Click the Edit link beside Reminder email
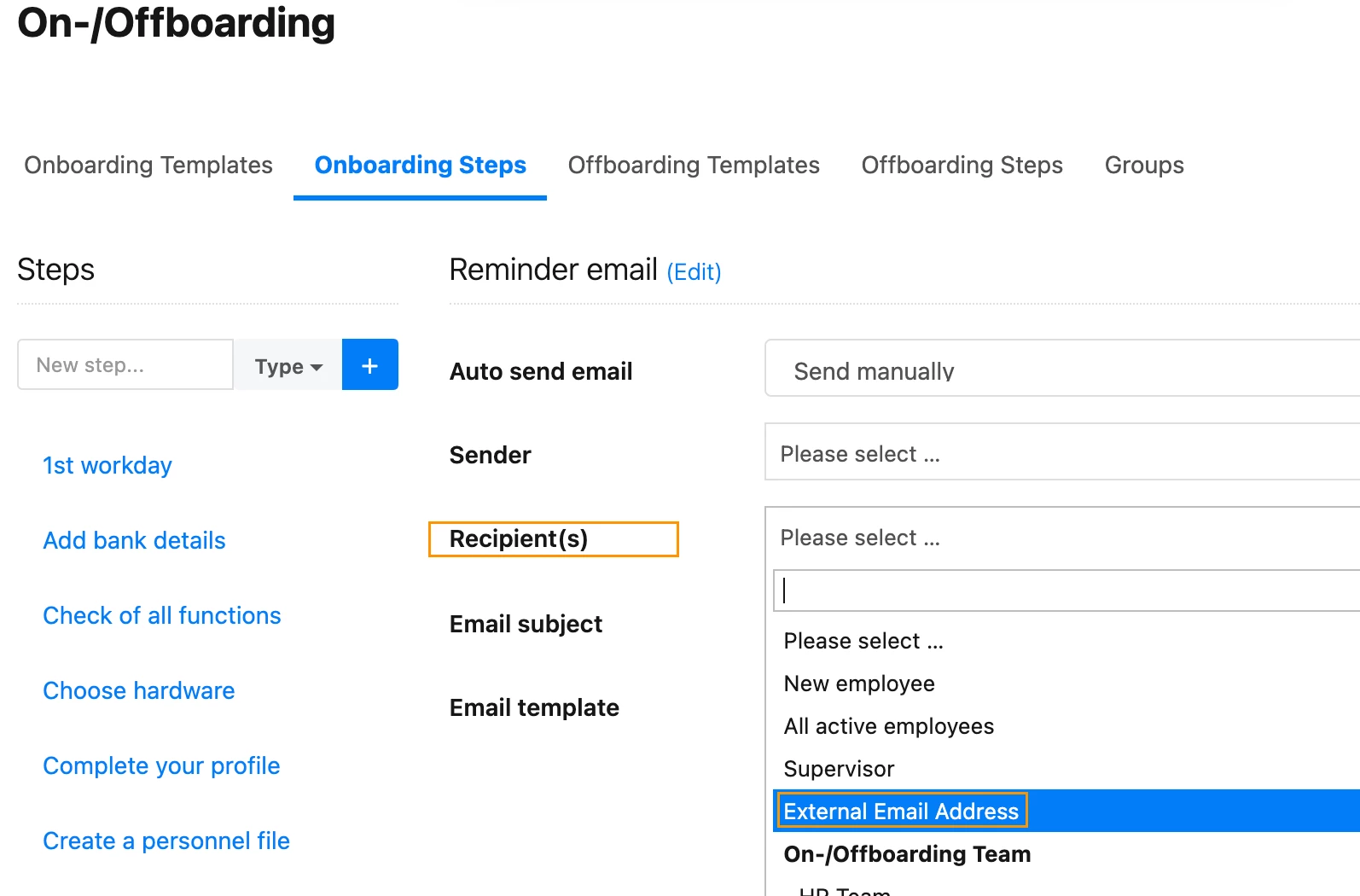The image size is (1360, 896). tap(694, 272)
